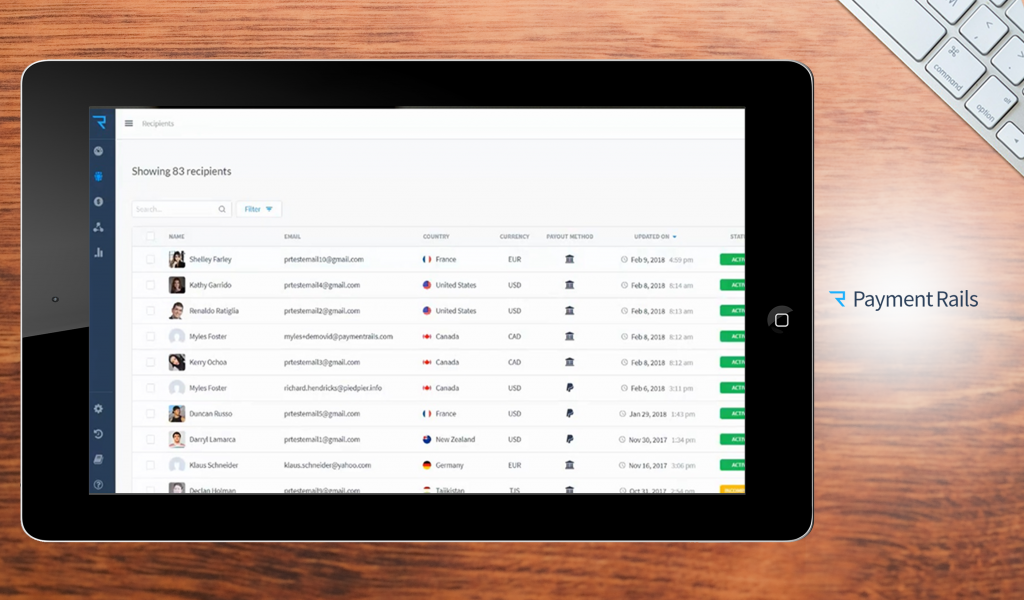
Task: Select the dashboard speedometer icon in sidebar
Action: pos(98,150)
